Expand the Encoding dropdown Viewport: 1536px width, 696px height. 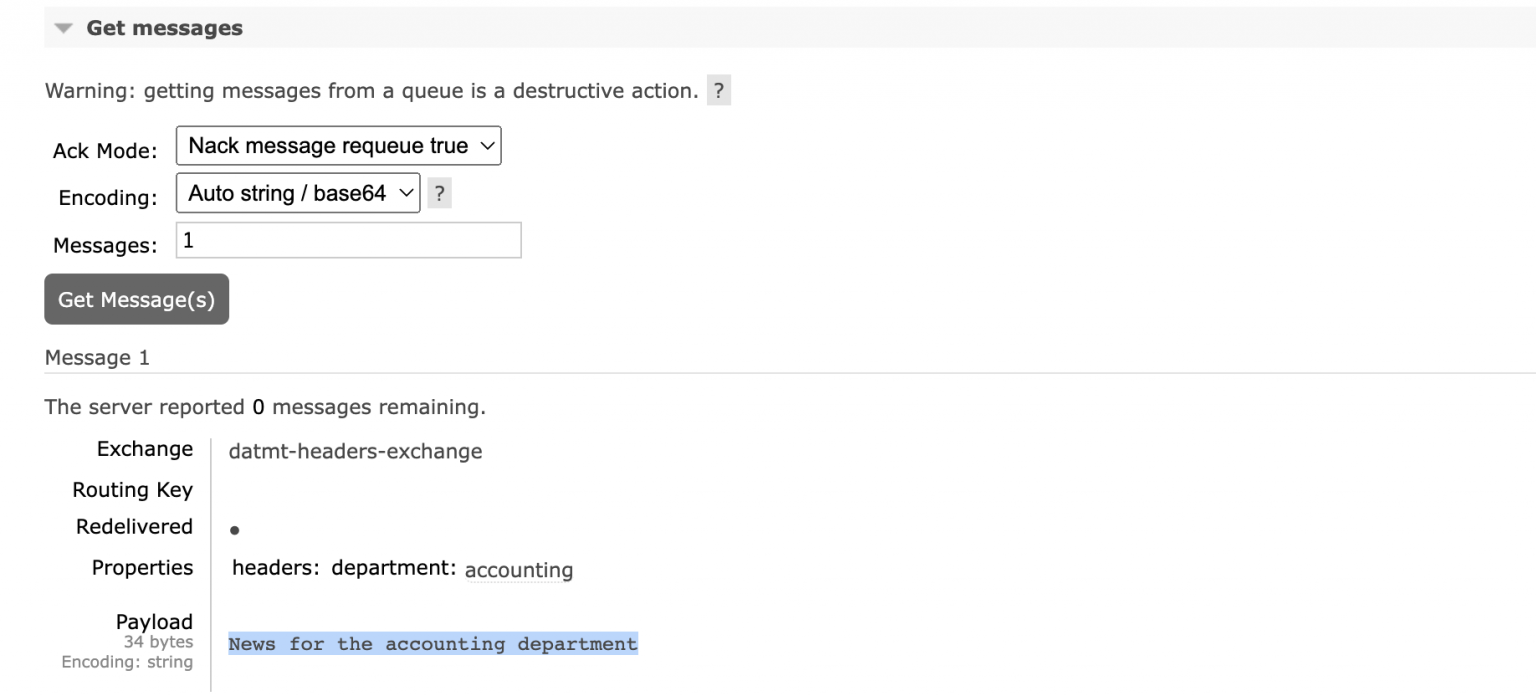coord(298,193)
